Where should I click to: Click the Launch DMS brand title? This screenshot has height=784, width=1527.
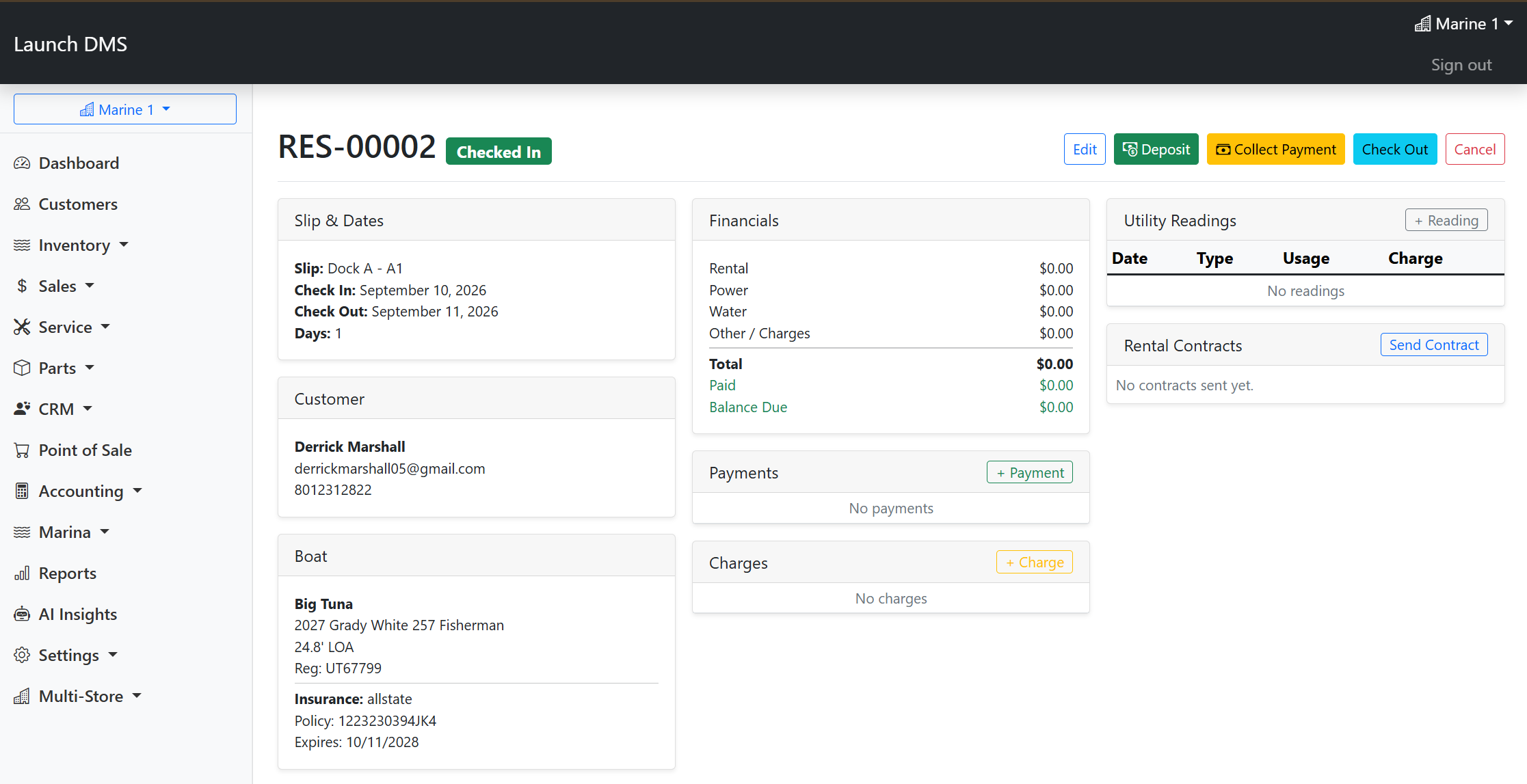point(70,44)
